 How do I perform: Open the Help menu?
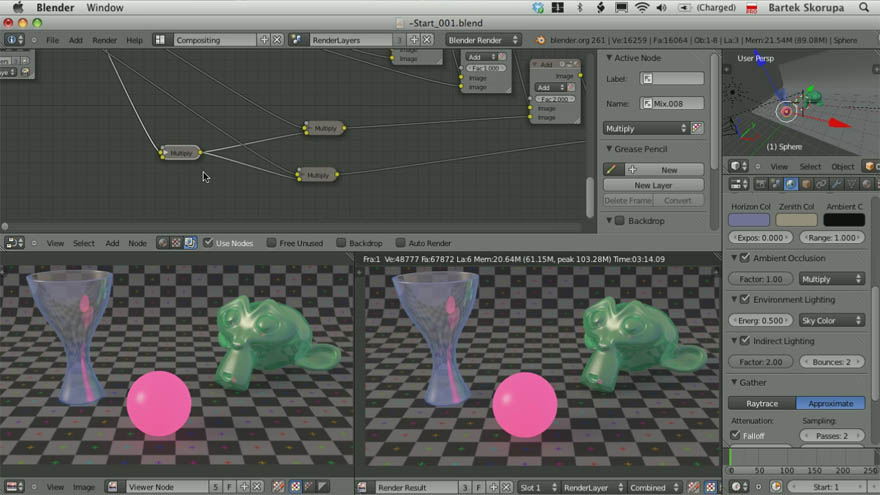[134, 40]
